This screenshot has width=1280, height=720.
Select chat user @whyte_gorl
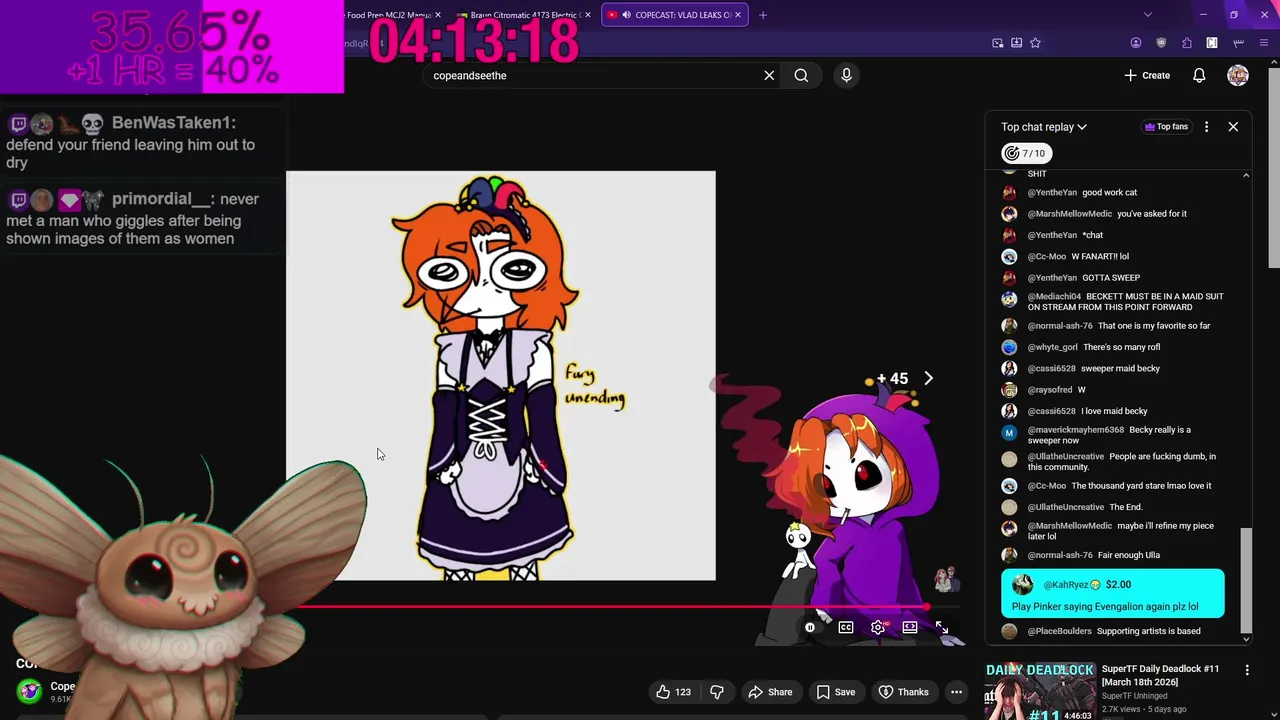point(1052,347)
